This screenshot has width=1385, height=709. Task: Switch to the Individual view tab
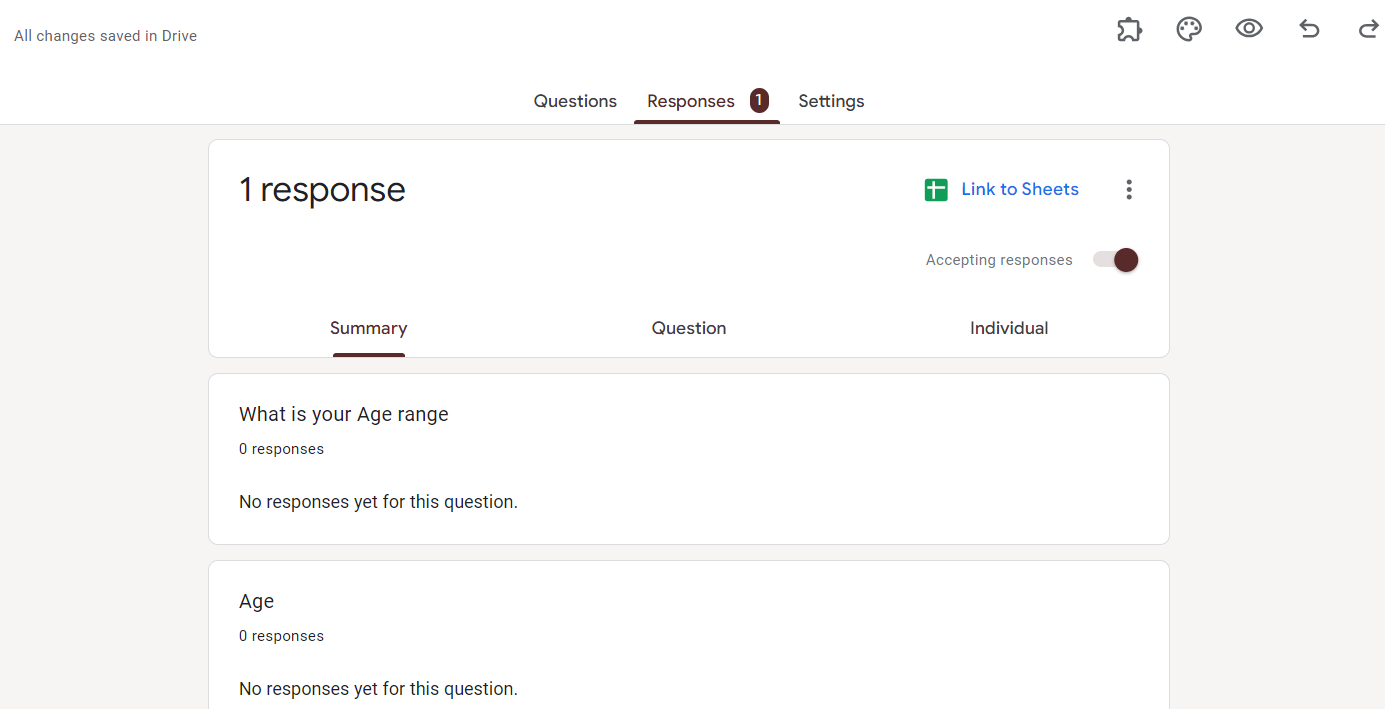1009,328
